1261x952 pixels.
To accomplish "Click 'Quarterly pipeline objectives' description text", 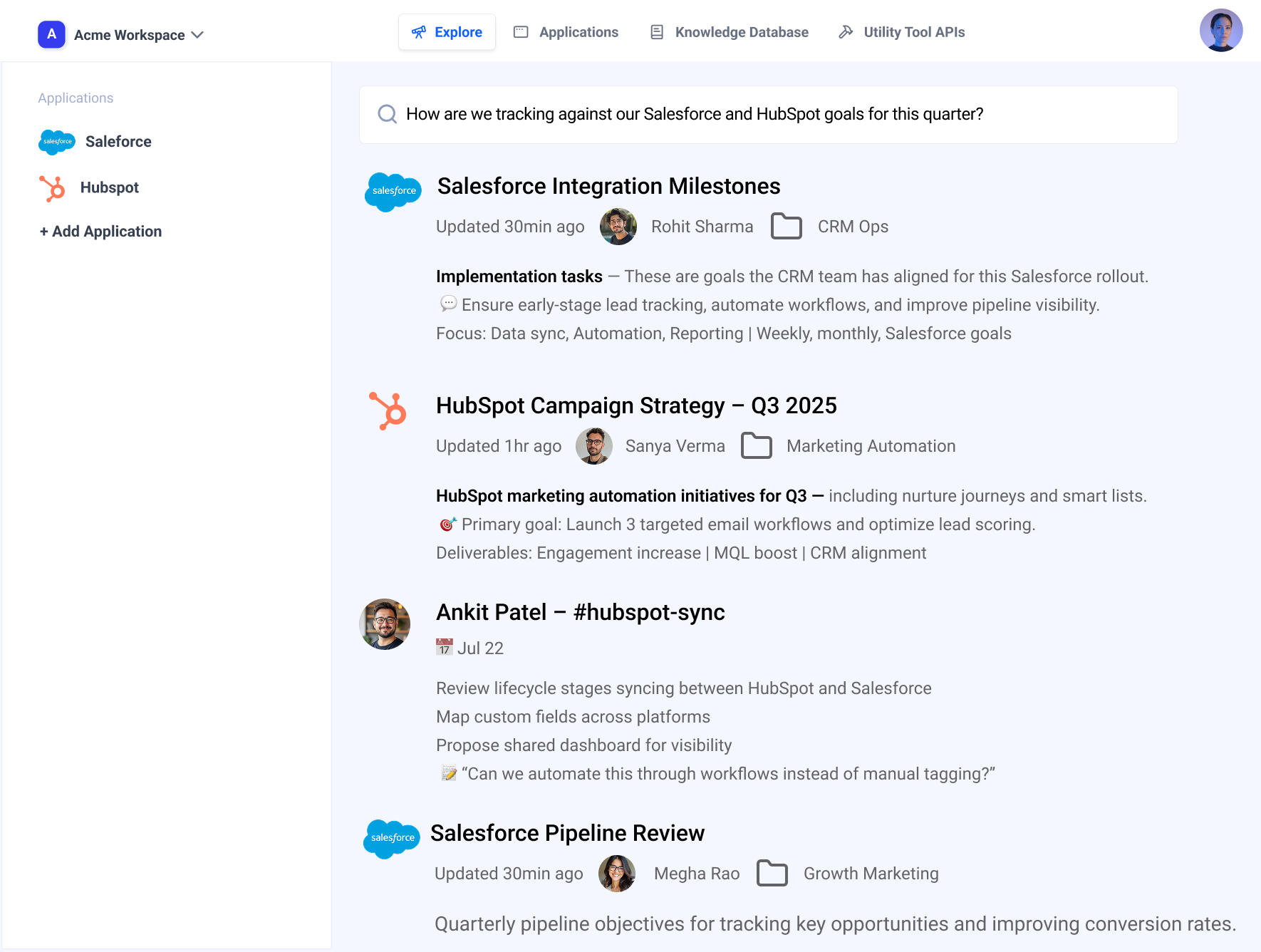I will [x=836, y=924].
